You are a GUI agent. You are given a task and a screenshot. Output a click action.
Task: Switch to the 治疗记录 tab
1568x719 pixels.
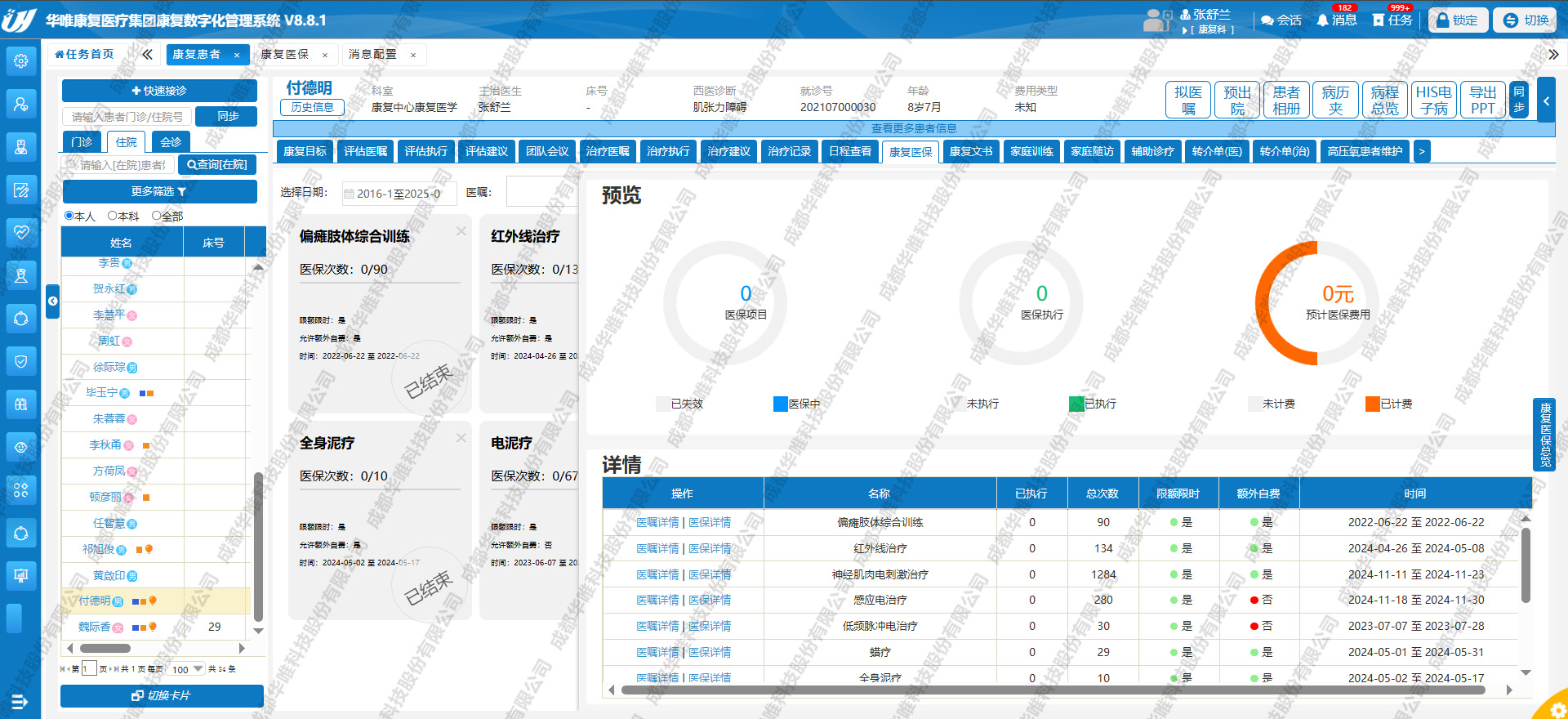(x=789, y=151)
